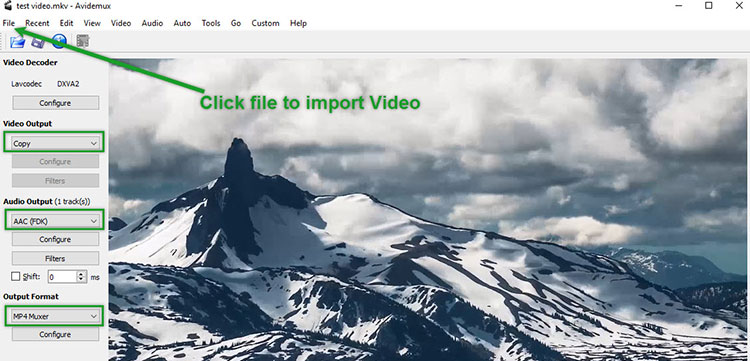The width and height of the screenshot is (750, 361).
Task: Click the film strip filter toolbar icon
Action: [83, 41]
